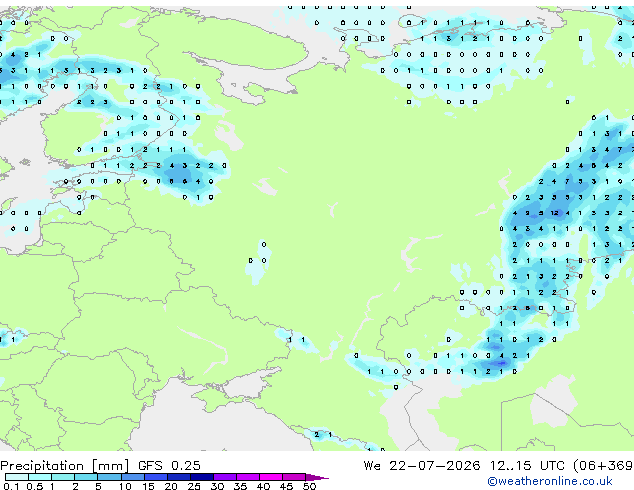
Task: Click the '30' legend scale label
Action: [217, 486]
